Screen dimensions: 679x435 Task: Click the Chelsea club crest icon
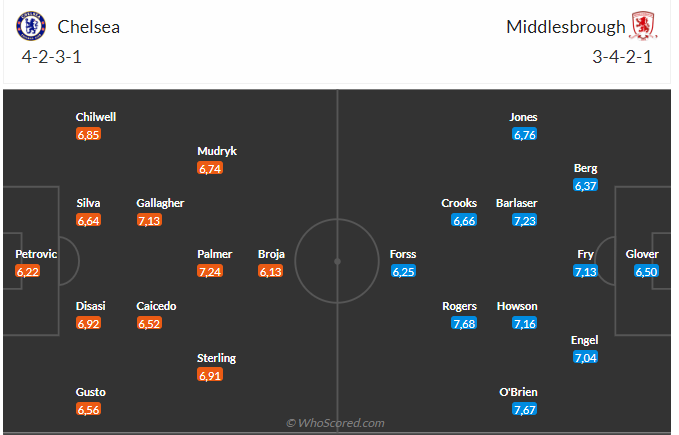(31, 26)
